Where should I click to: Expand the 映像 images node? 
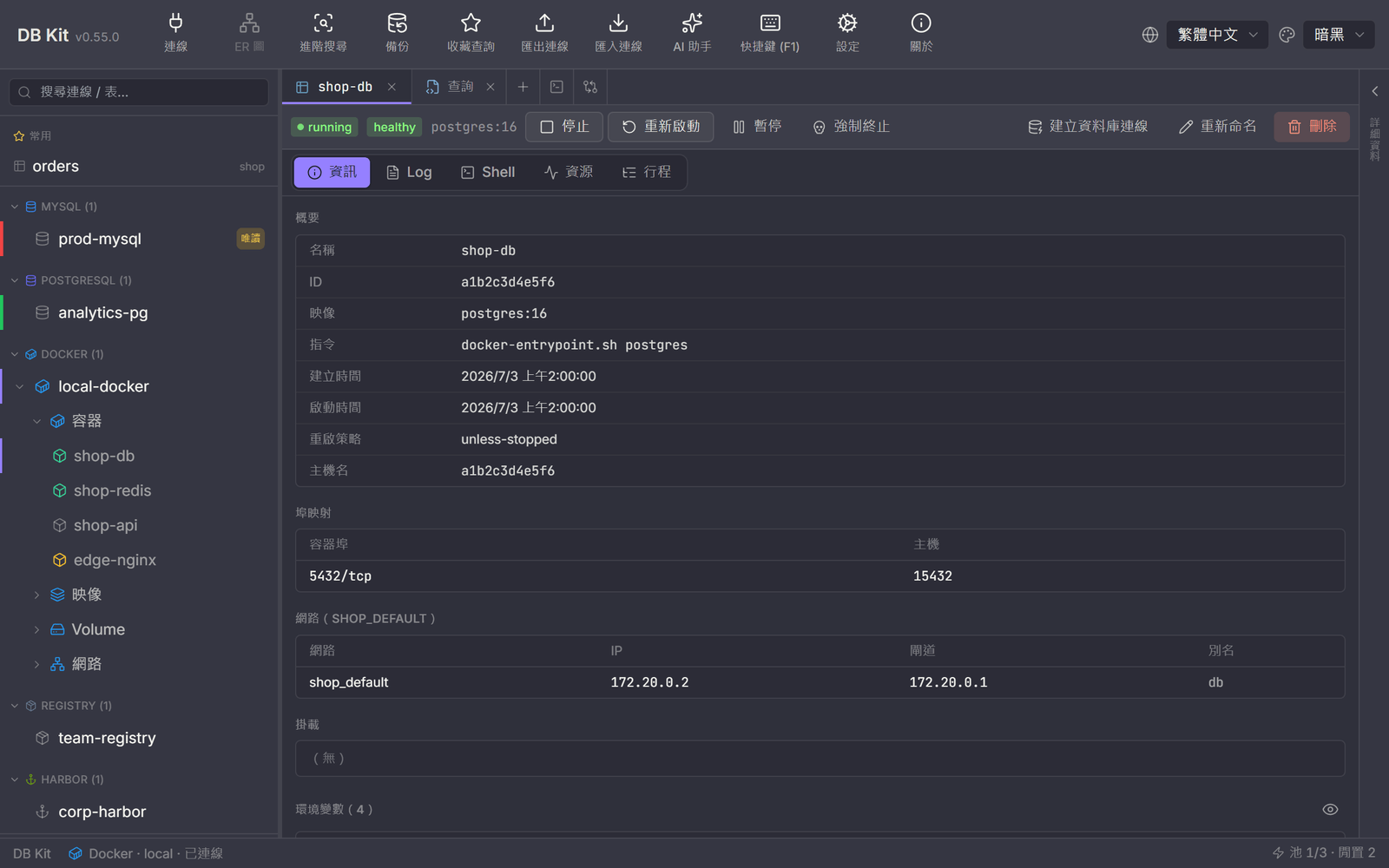click(x=36, y=595)
